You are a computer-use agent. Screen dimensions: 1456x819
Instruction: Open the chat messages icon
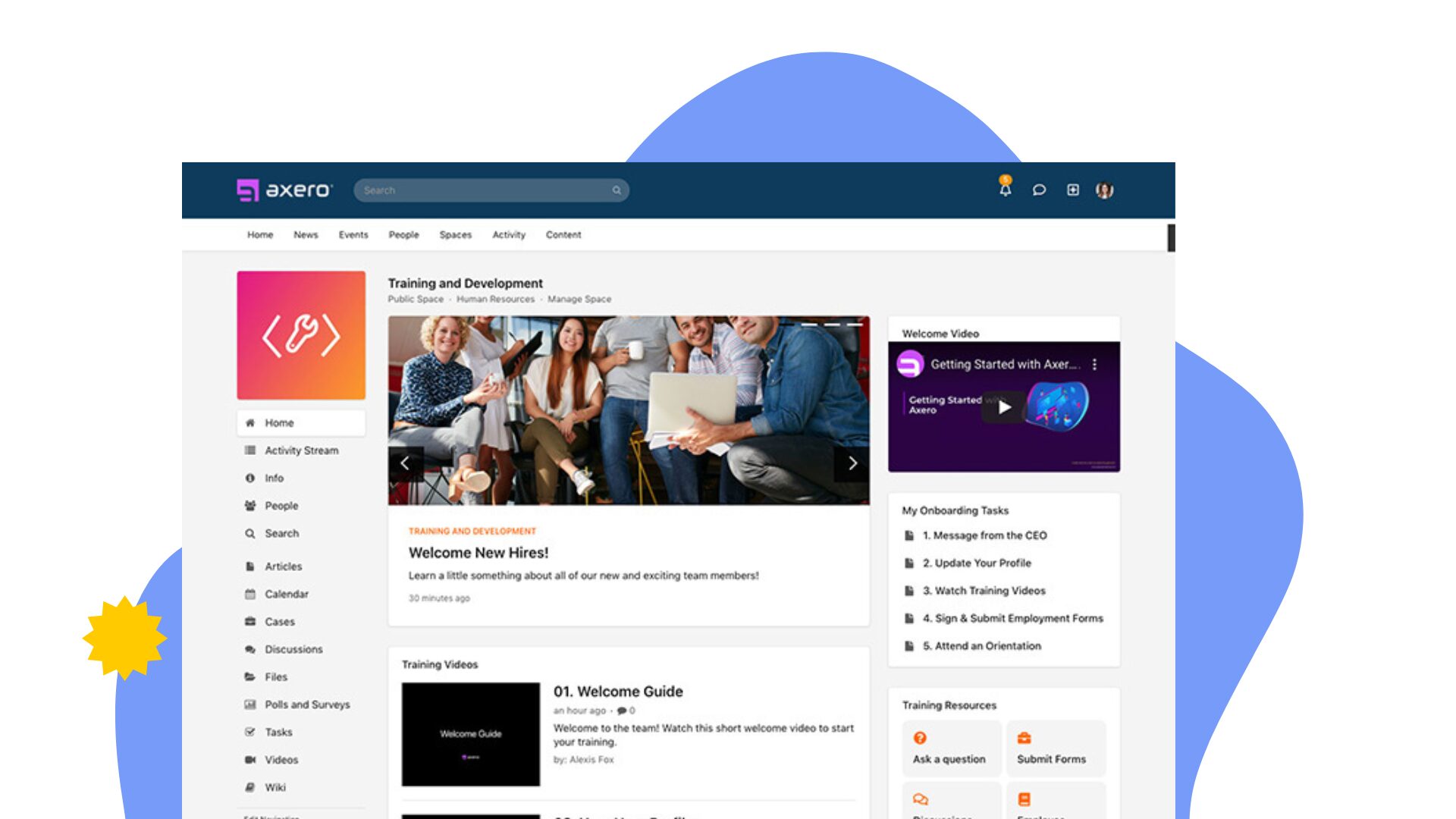pos(1039,190)
